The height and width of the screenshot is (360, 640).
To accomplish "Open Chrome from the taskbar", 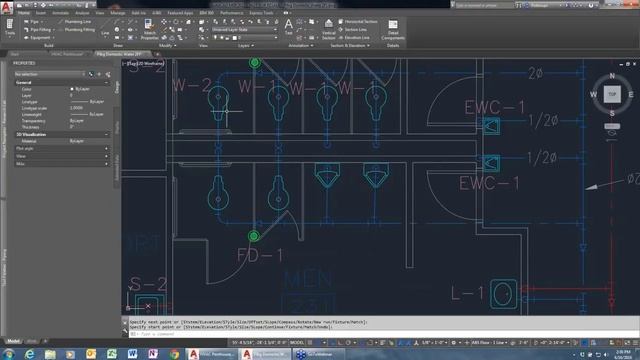I will [174, 354].
